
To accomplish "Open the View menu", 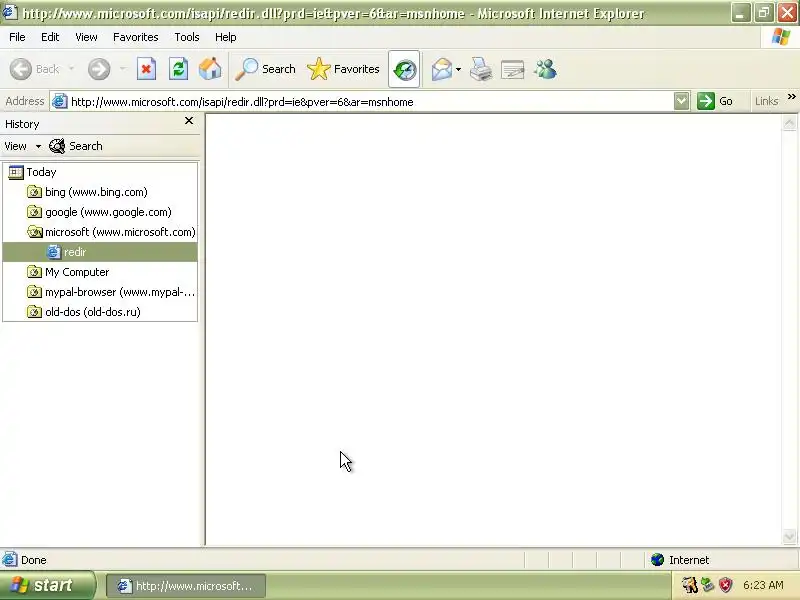I will pos(86,37).
